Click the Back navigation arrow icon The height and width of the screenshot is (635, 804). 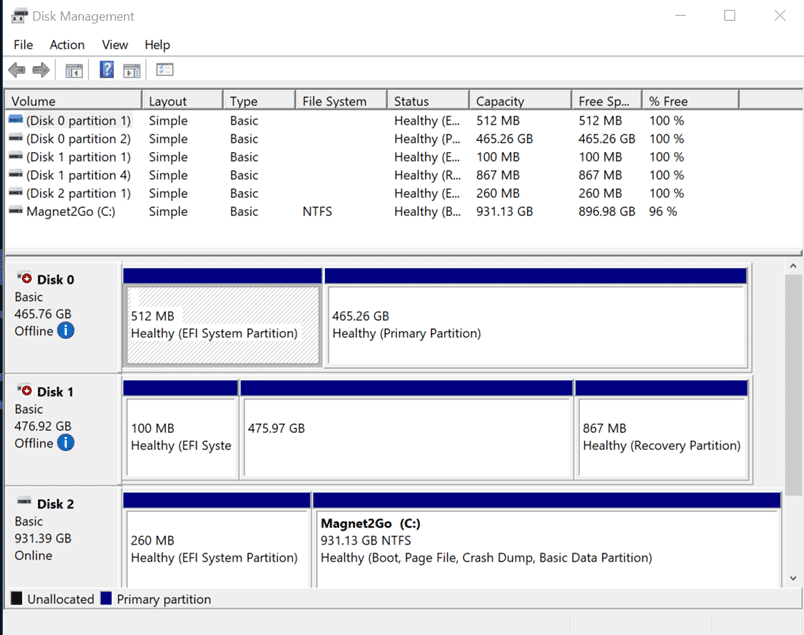click(x=15, y=69)
